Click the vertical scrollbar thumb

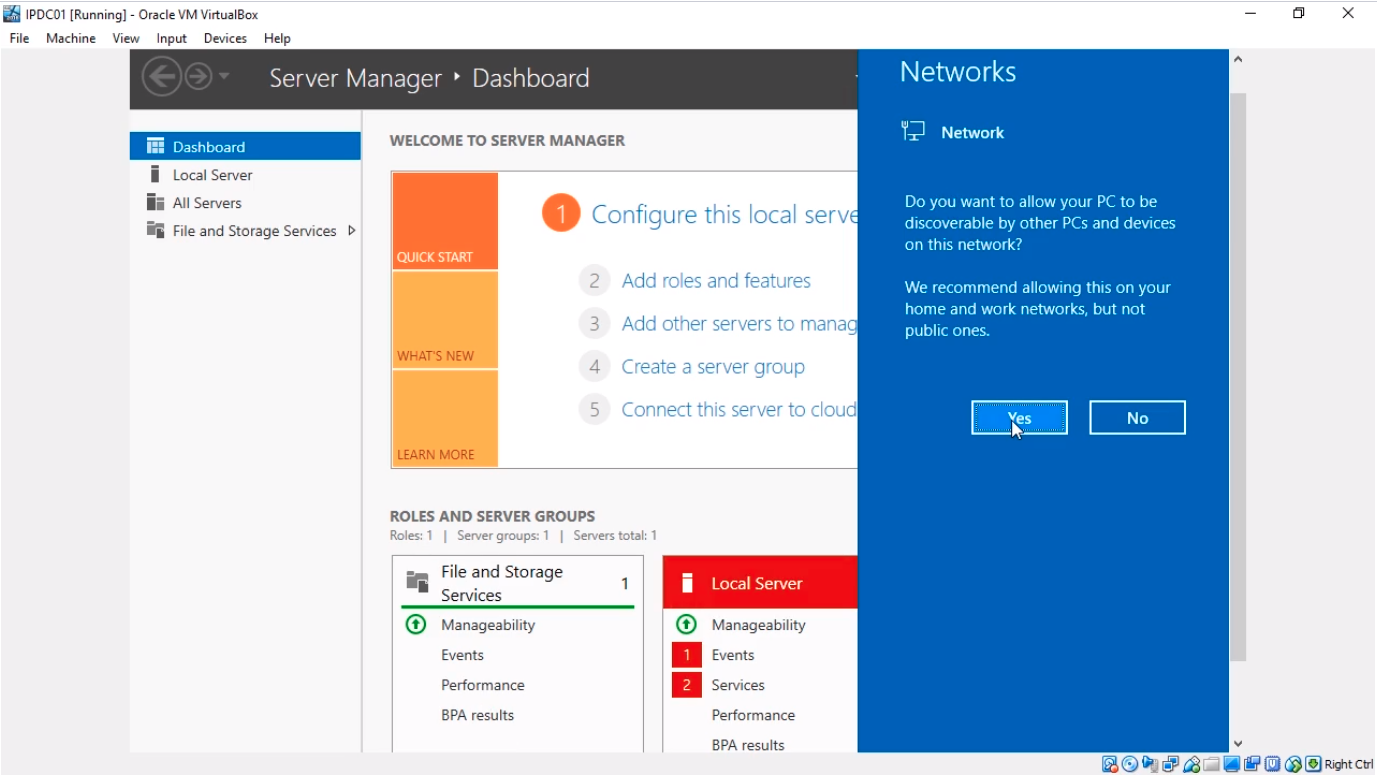click(1238, 377)
